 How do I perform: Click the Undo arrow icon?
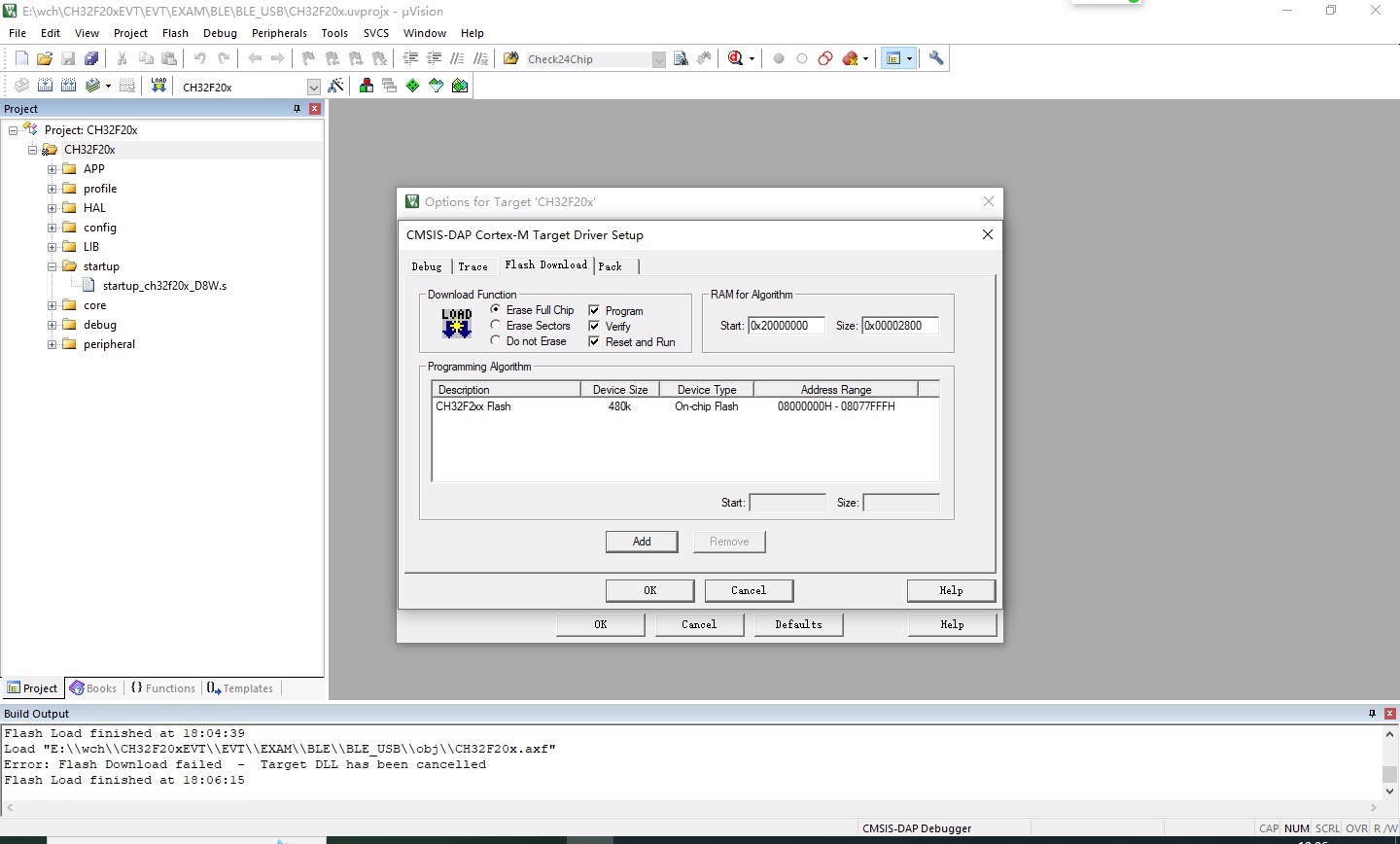click(199, 58)
